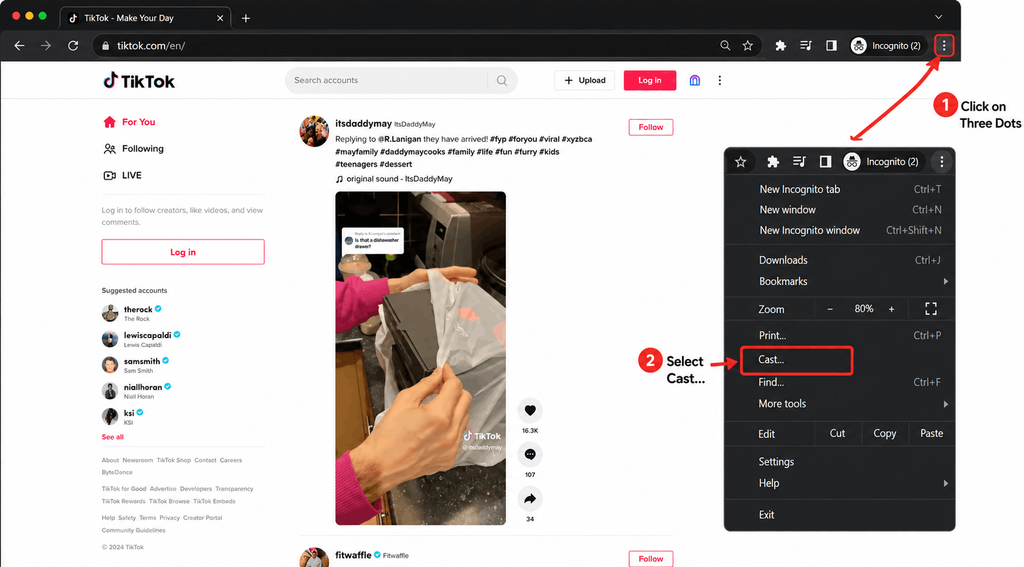Click the #fyp hashtag
This screenshot has width=1024, height=567.
click(x=498, y=139)
